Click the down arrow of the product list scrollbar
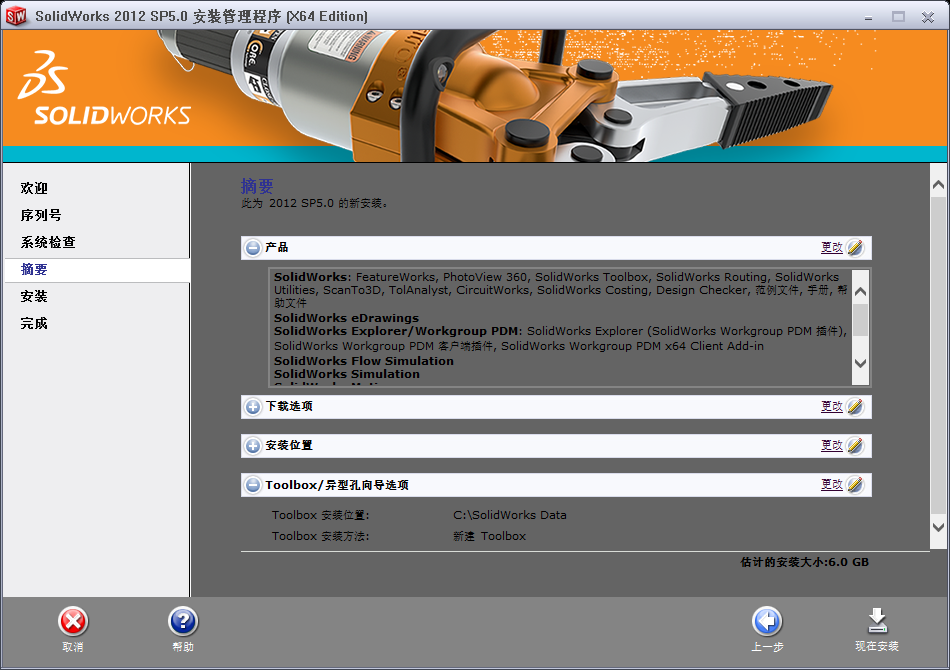The image size is (950, 670). pyautogui.click(x=860, y=363)
